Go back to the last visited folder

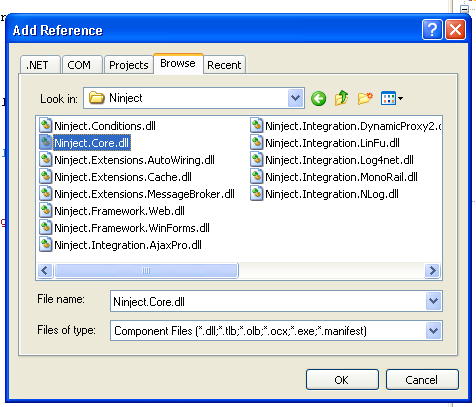319,99
